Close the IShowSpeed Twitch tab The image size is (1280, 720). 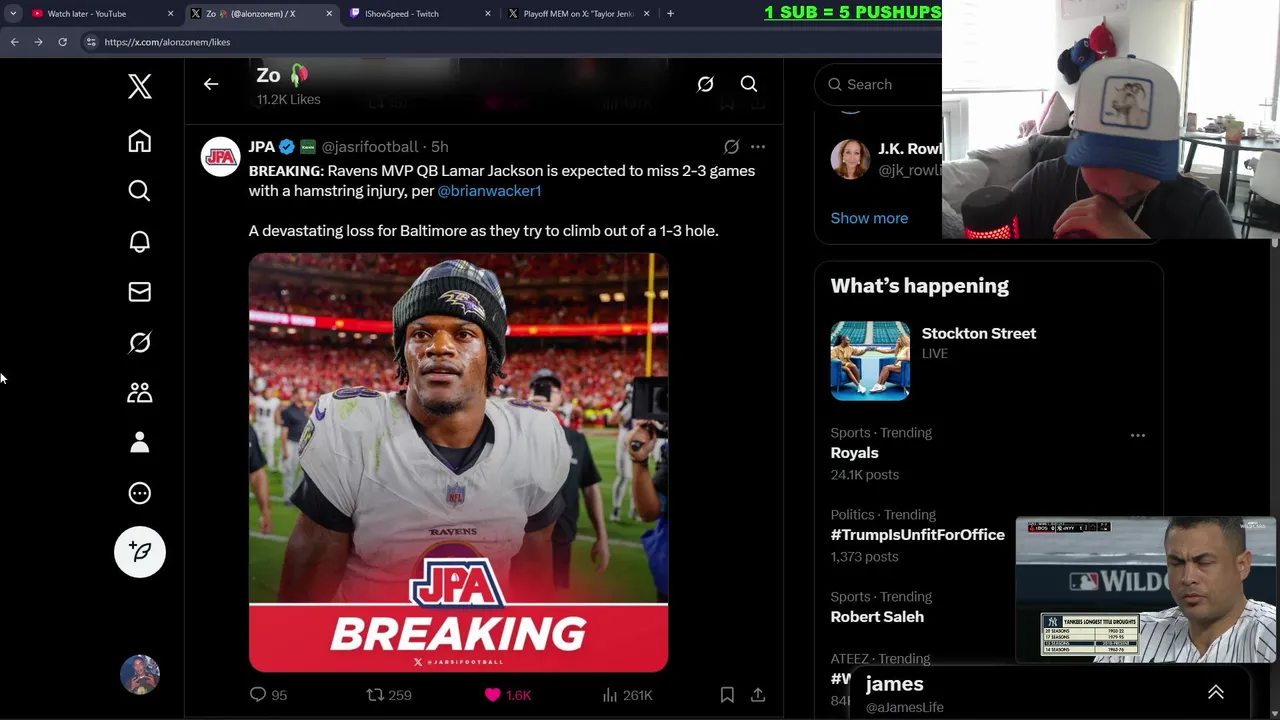488,14
